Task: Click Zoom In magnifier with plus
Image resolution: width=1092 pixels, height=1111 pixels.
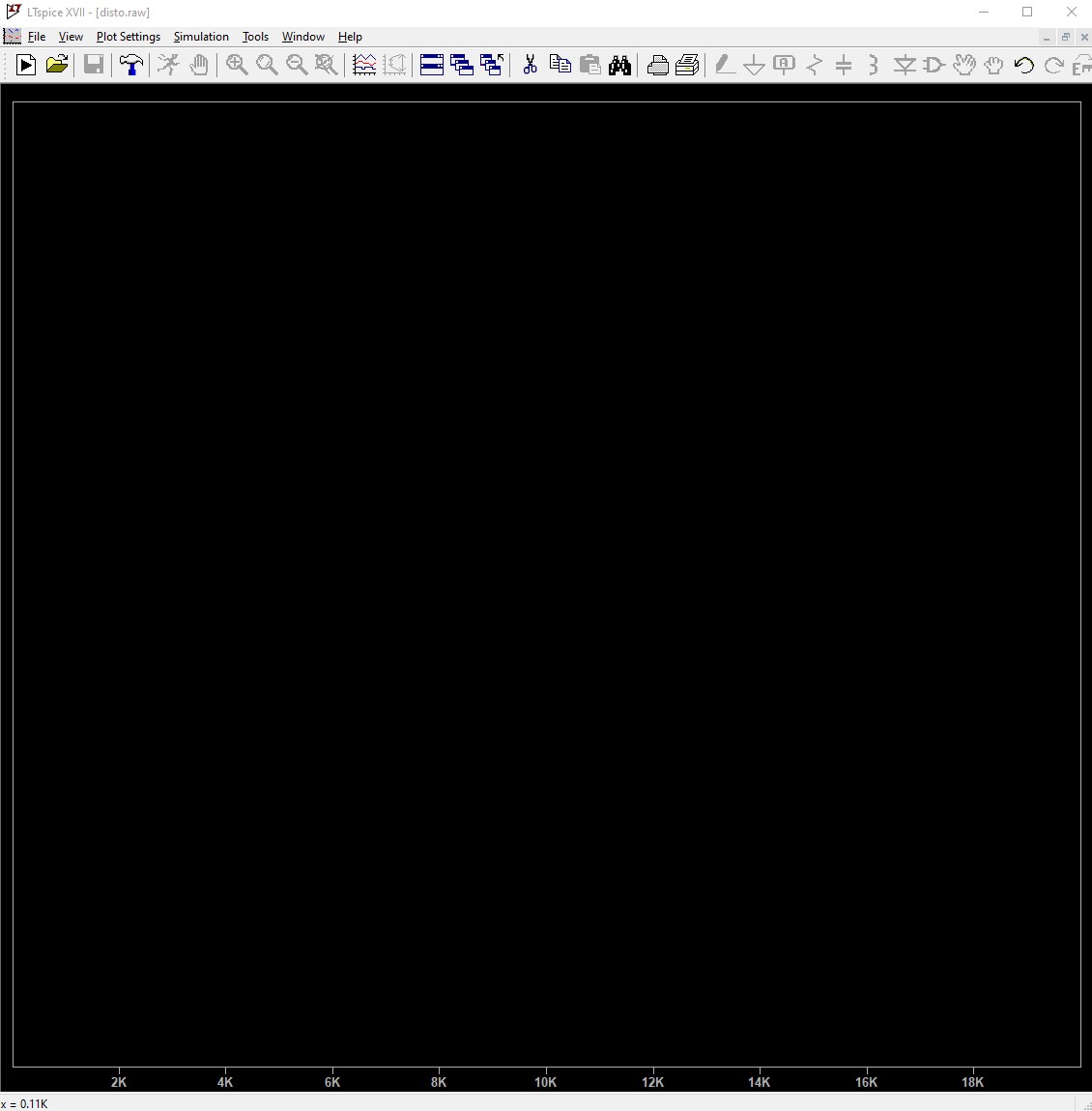Action: pos(237,65)
